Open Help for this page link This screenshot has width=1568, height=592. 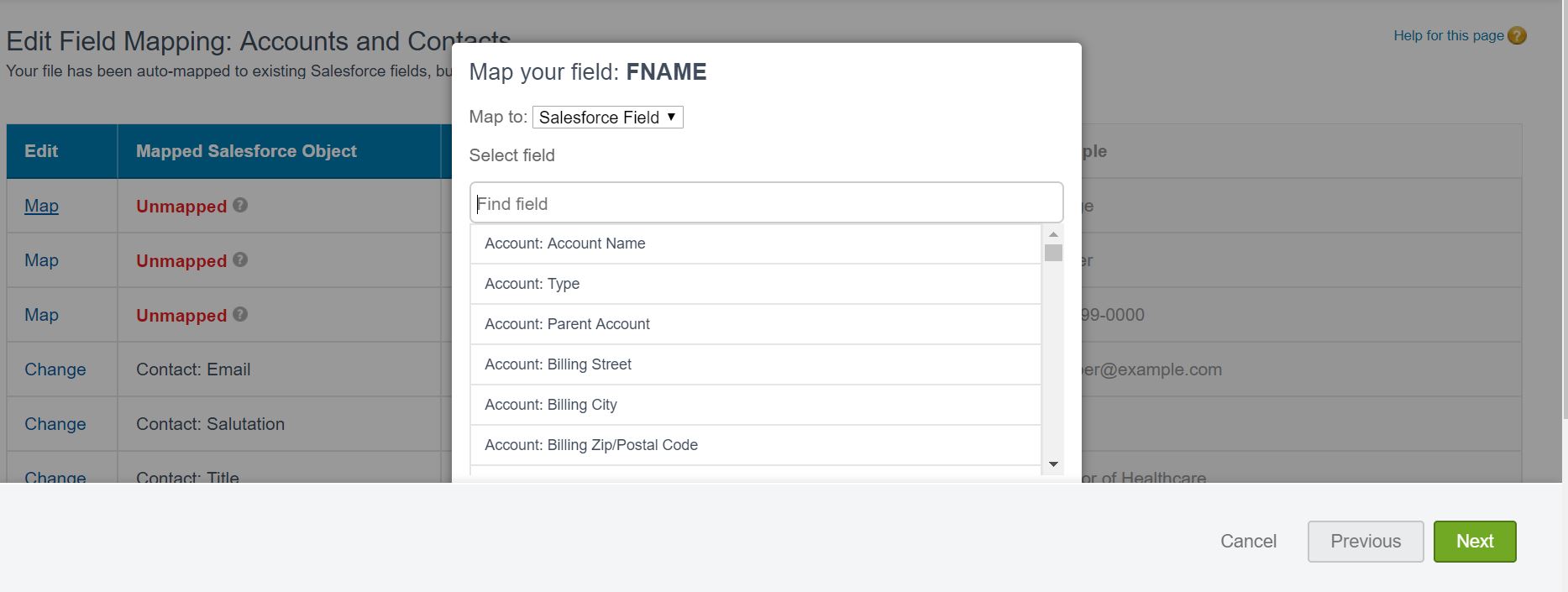coord(1448,36)
